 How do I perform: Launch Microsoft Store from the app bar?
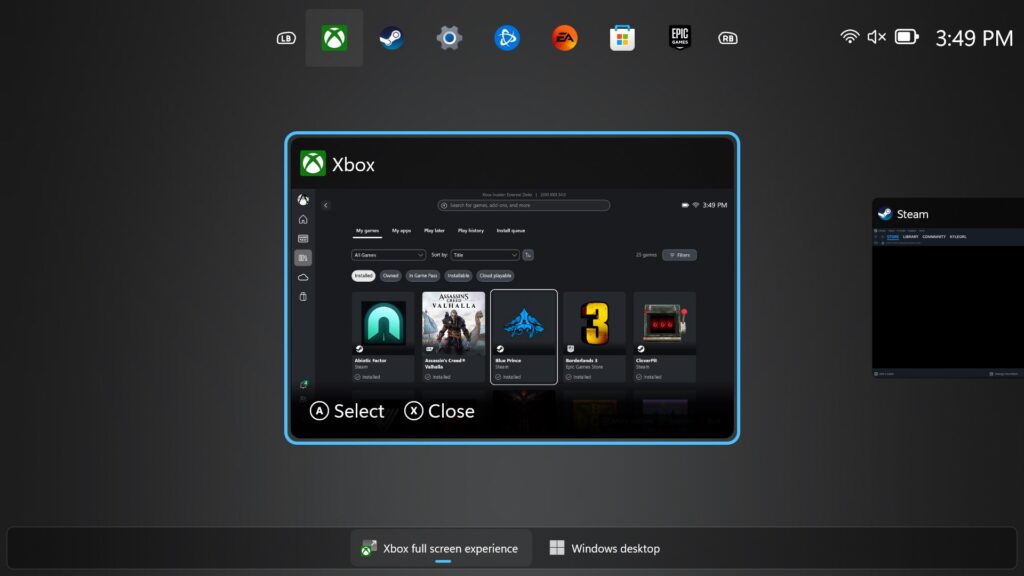[623, 38]
